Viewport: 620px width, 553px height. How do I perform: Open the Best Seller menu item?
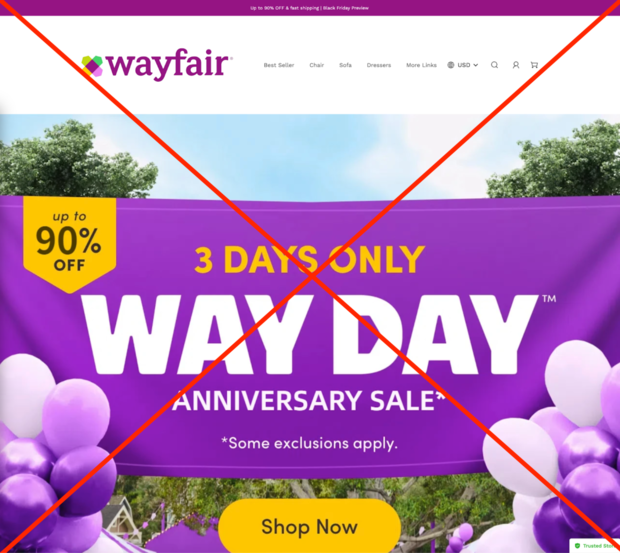pyautogui.click(x=279, y=65)
